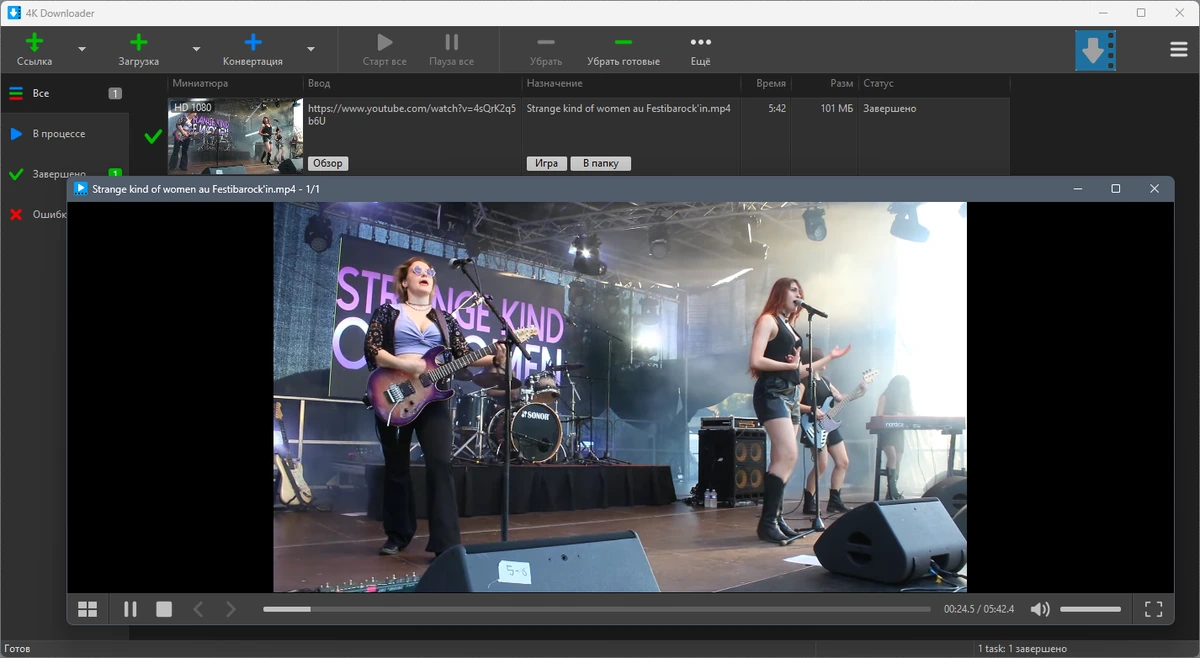The image size is (1200, 658).
Task: Click the green checkmark beside the task row
Action: pyautogui.click(x=153, y=136)
